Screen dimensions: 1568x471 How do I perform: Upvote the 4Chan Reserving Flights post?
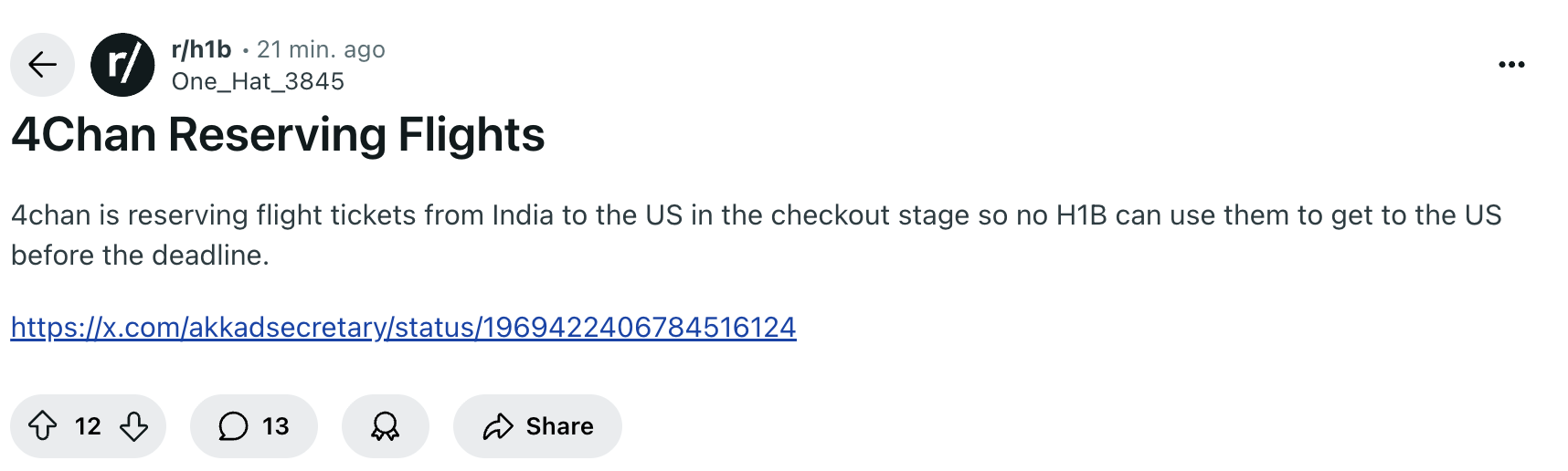point(43,426)
